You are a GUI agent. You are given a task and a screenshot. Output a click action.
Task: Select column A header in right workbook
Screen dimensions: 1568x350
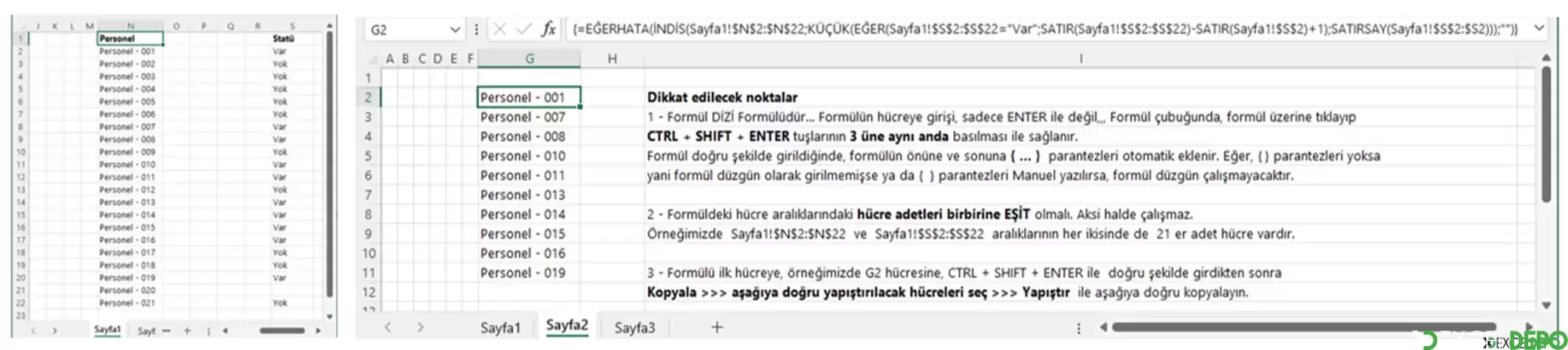(x=390, y=58)
